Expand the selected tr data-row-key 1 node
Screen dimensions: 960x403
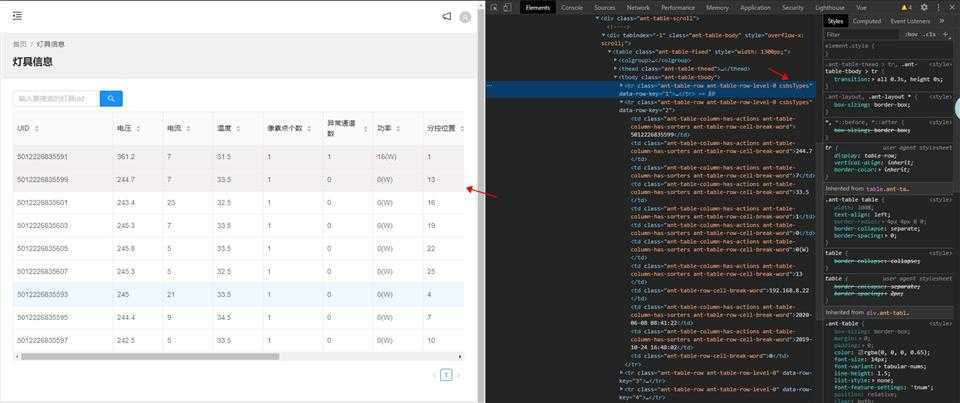click(622, 86)
